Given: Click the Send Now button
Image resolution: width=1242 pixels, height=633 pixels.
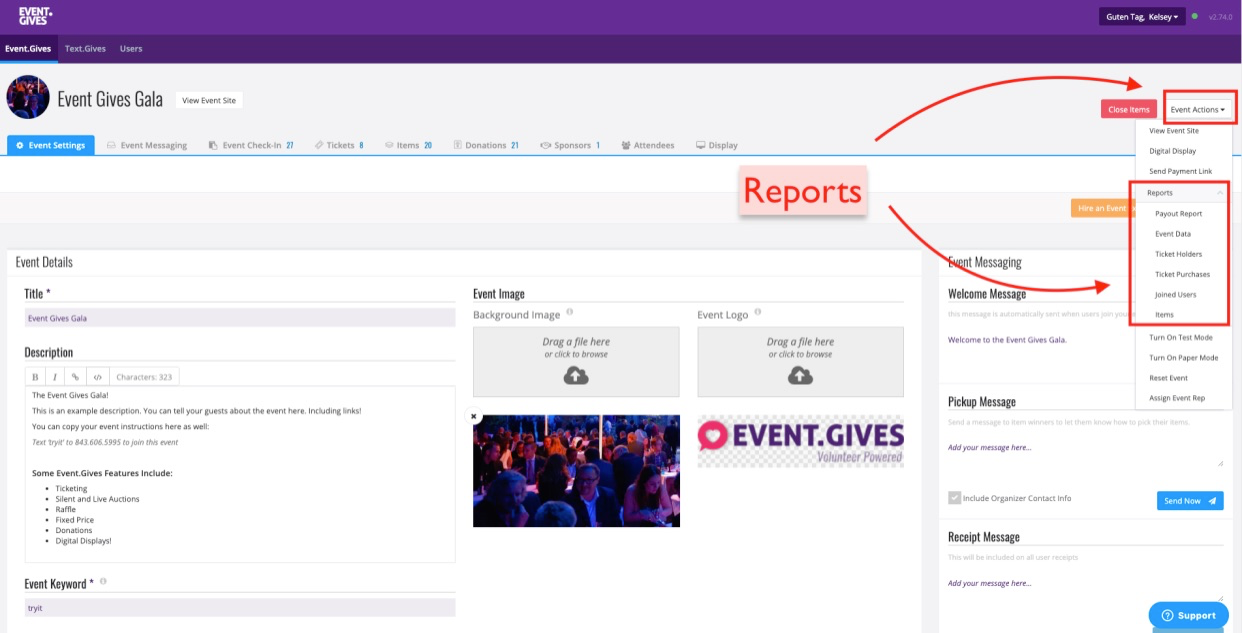Looking at the screenshot, I should coord(1190,500).
